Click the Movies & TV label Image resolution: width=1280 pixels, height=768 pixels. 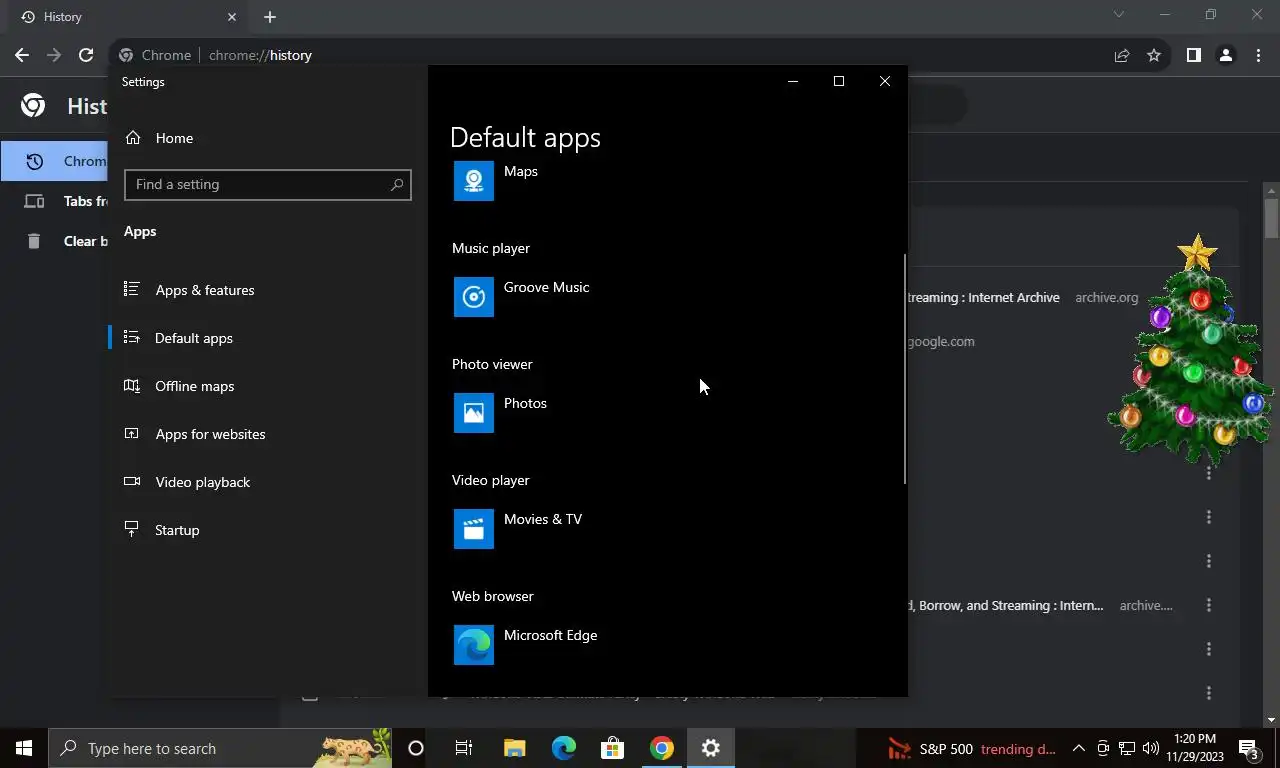click(x=543, y=519)
